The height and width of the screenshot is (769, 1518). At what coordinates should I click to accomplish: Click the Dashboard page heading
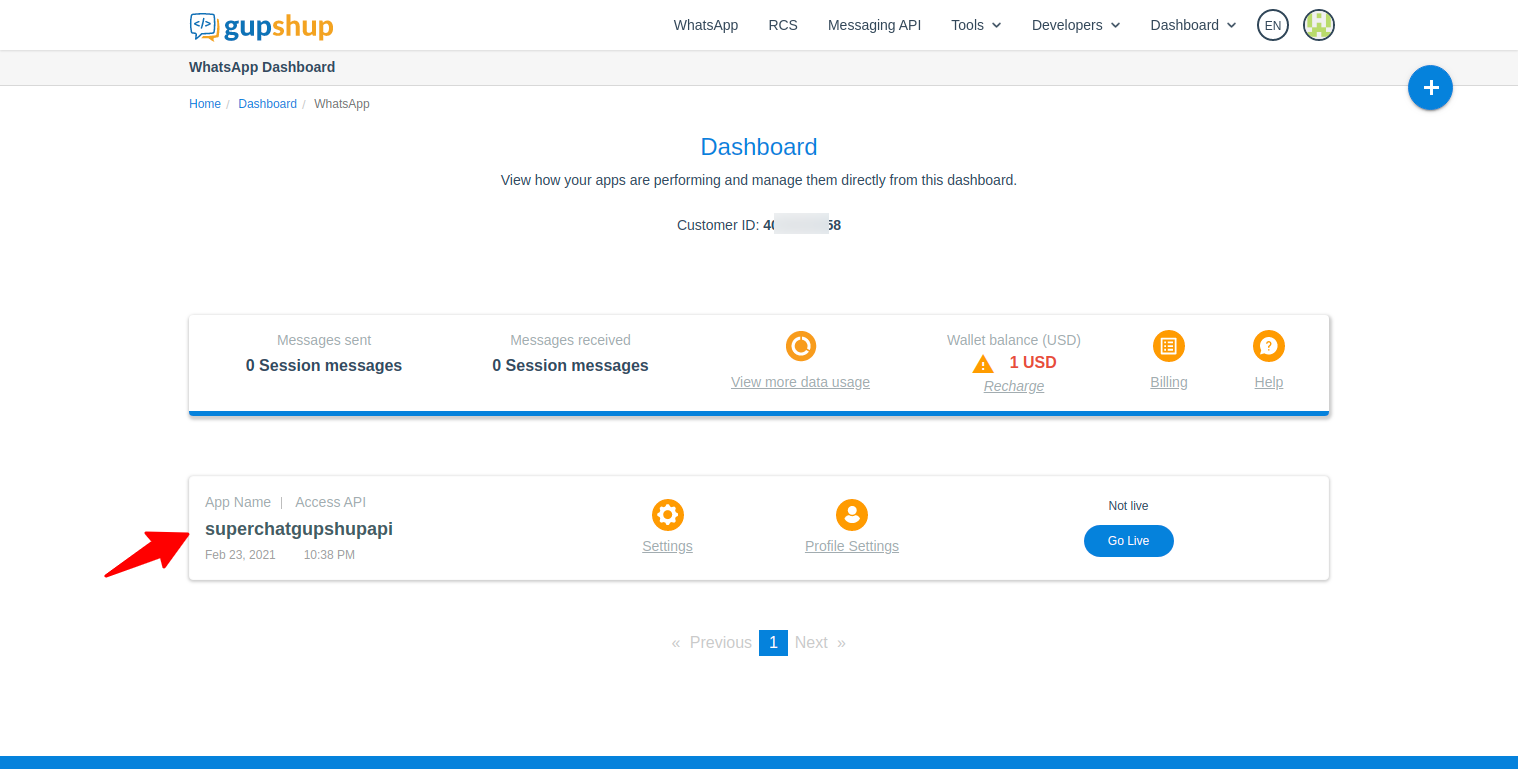point(759,147)
